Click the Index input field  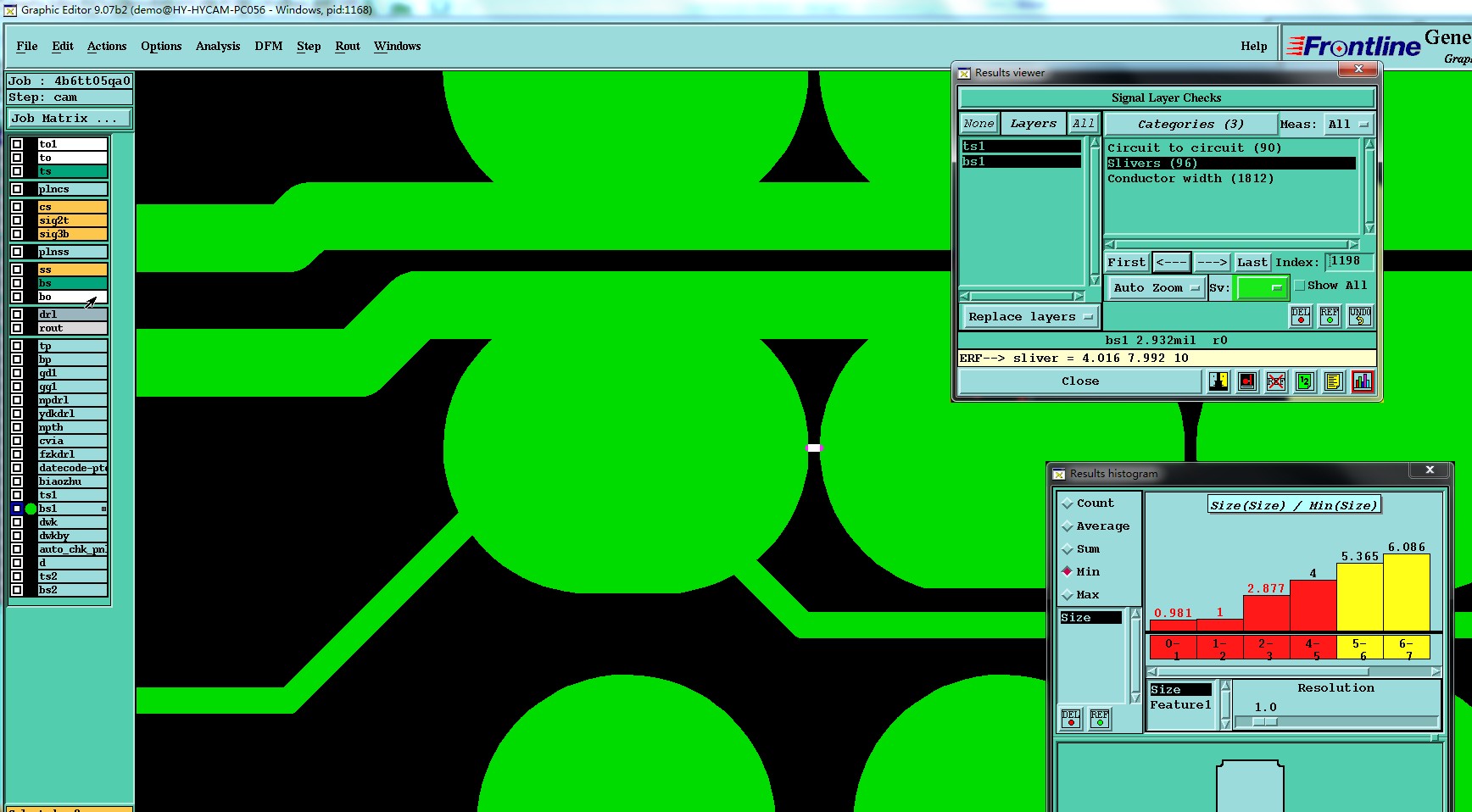point(1349,262)
